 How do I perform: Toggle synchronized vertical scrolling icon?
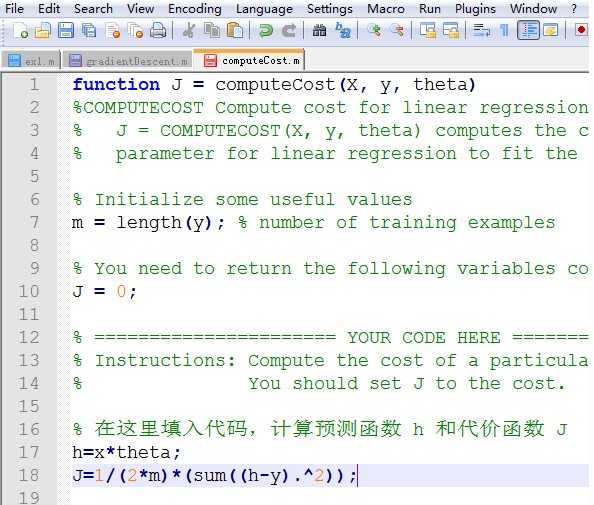pyautogui.click(x=428, y=30)
